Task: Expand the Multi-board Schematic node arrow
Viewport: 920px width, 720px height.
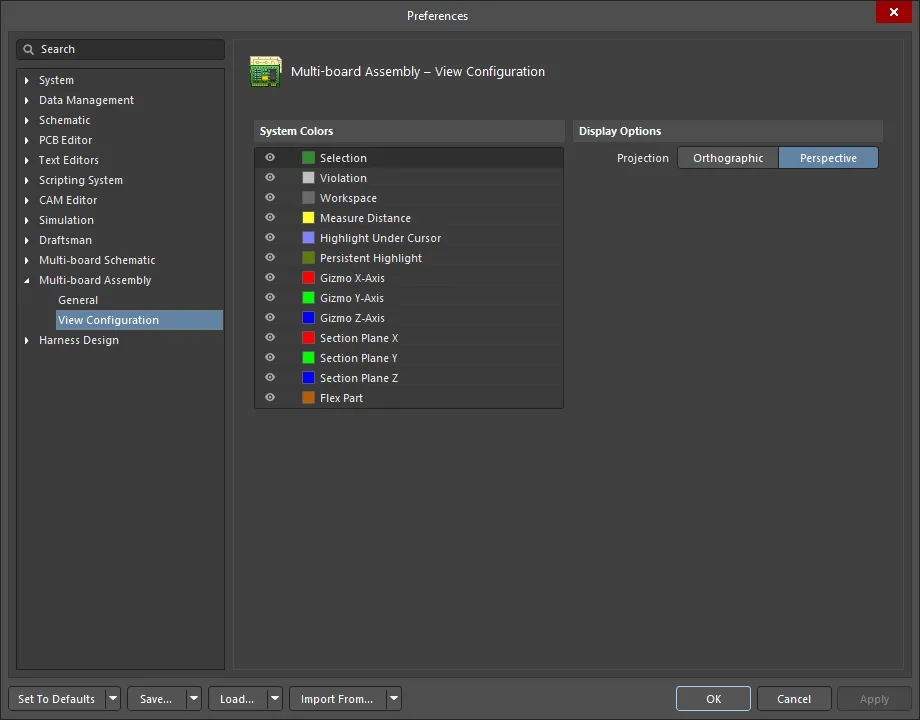Action: [26, 260]
